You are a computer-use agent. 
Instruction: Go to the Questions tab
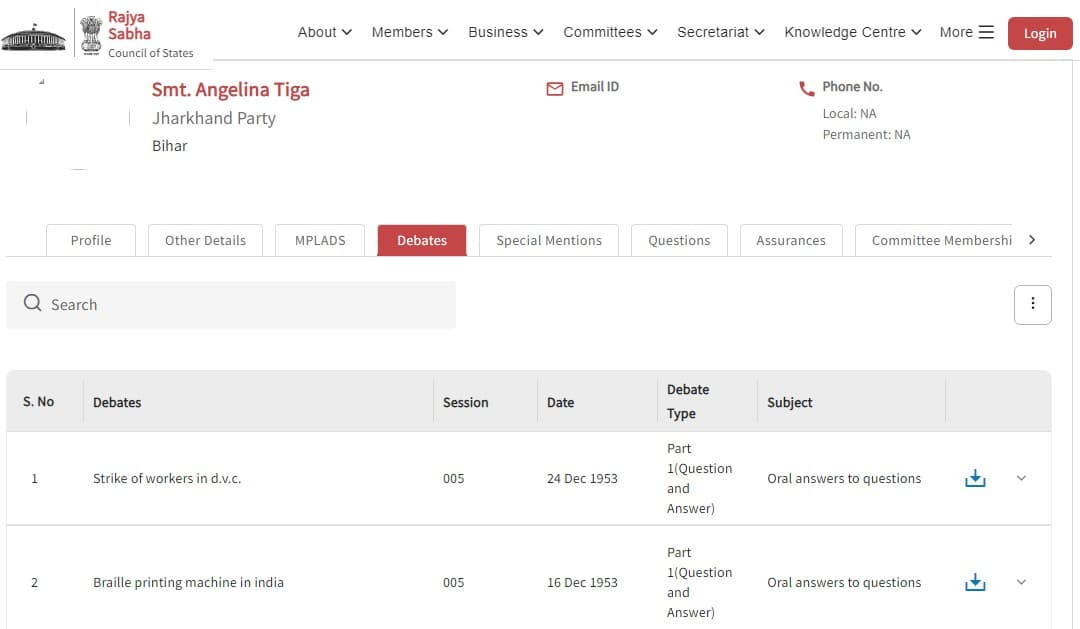tap(679, 240)
